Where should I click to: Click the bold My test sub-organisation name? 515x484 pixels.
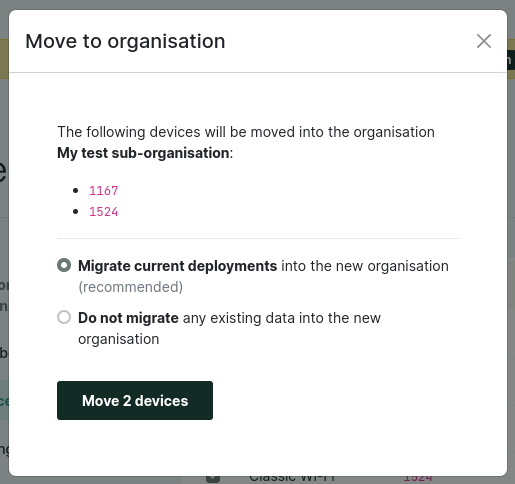coord(143,153)
